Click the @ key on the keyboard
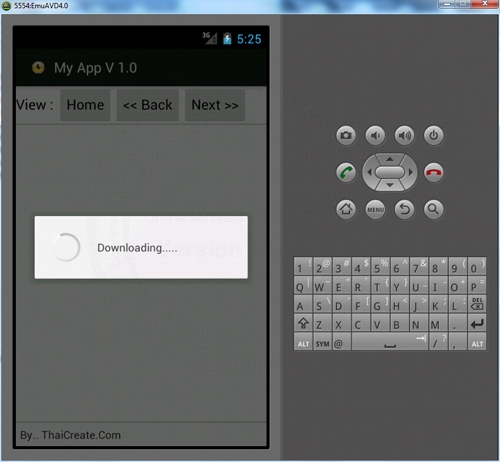This screenshot has width=500, height=462. (342, 342)
